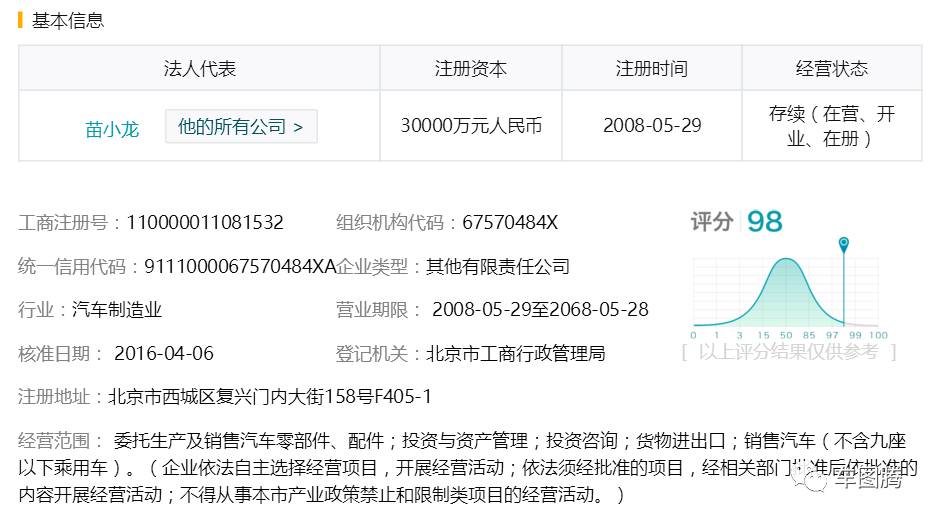Select the 注册时间 column header
This screenshot has width=933, height=519.
pyautogui.click(x=652, y=68)
